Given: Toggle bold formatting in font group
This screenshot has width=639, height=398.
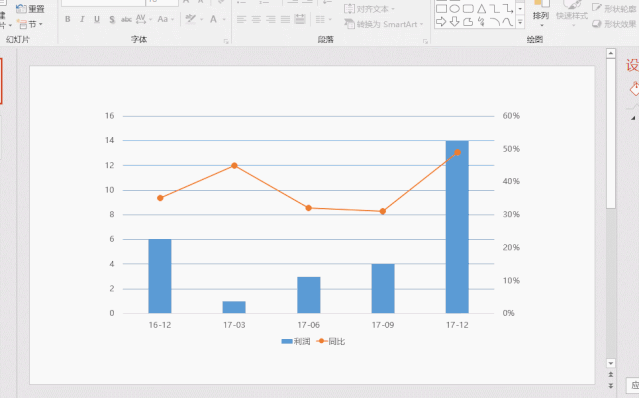Looking at the screenshot, I should (x=68, y=19).
